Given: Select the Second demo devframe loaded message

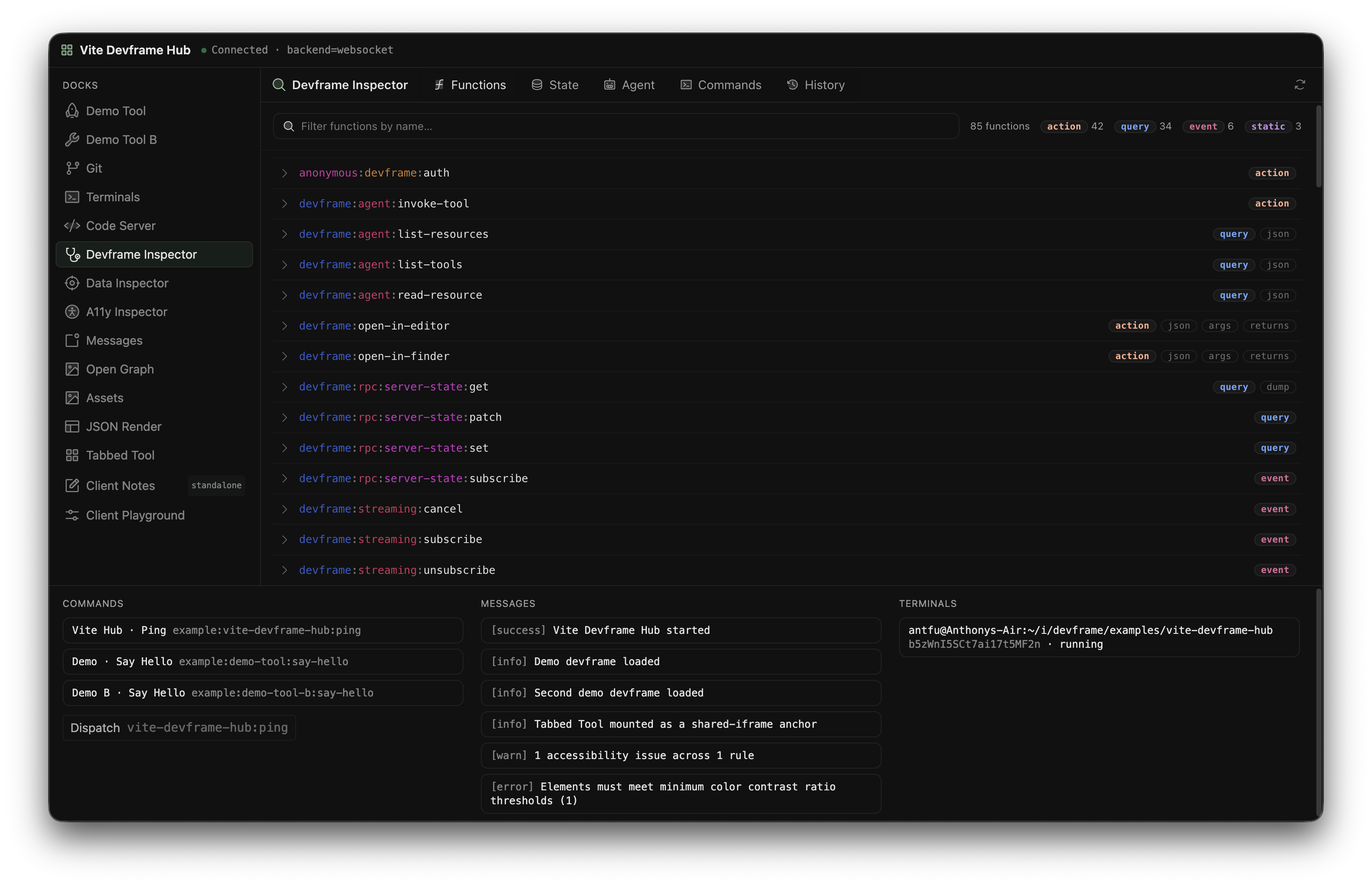Looking at the screenshot, I should point(680,693).
